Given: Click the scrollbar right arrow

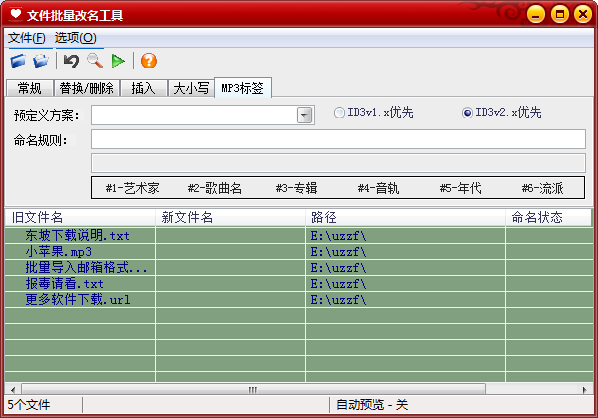Looking at the screenshot, I should coord(585,390).
